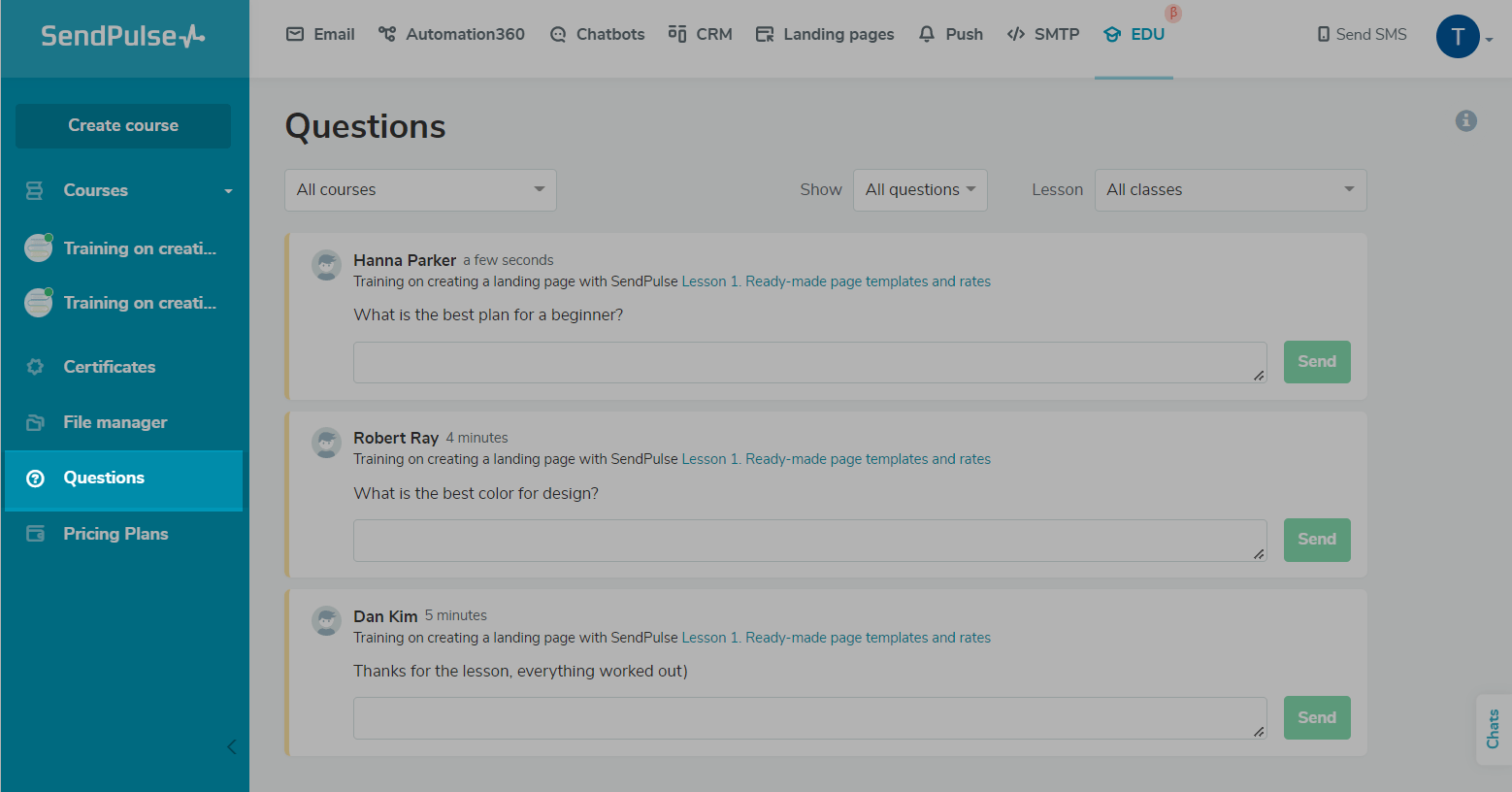The width and height of the screenshot is (1512, 792).
Task: Click the Send SMS phone icon
Action: pos(1323,35)
